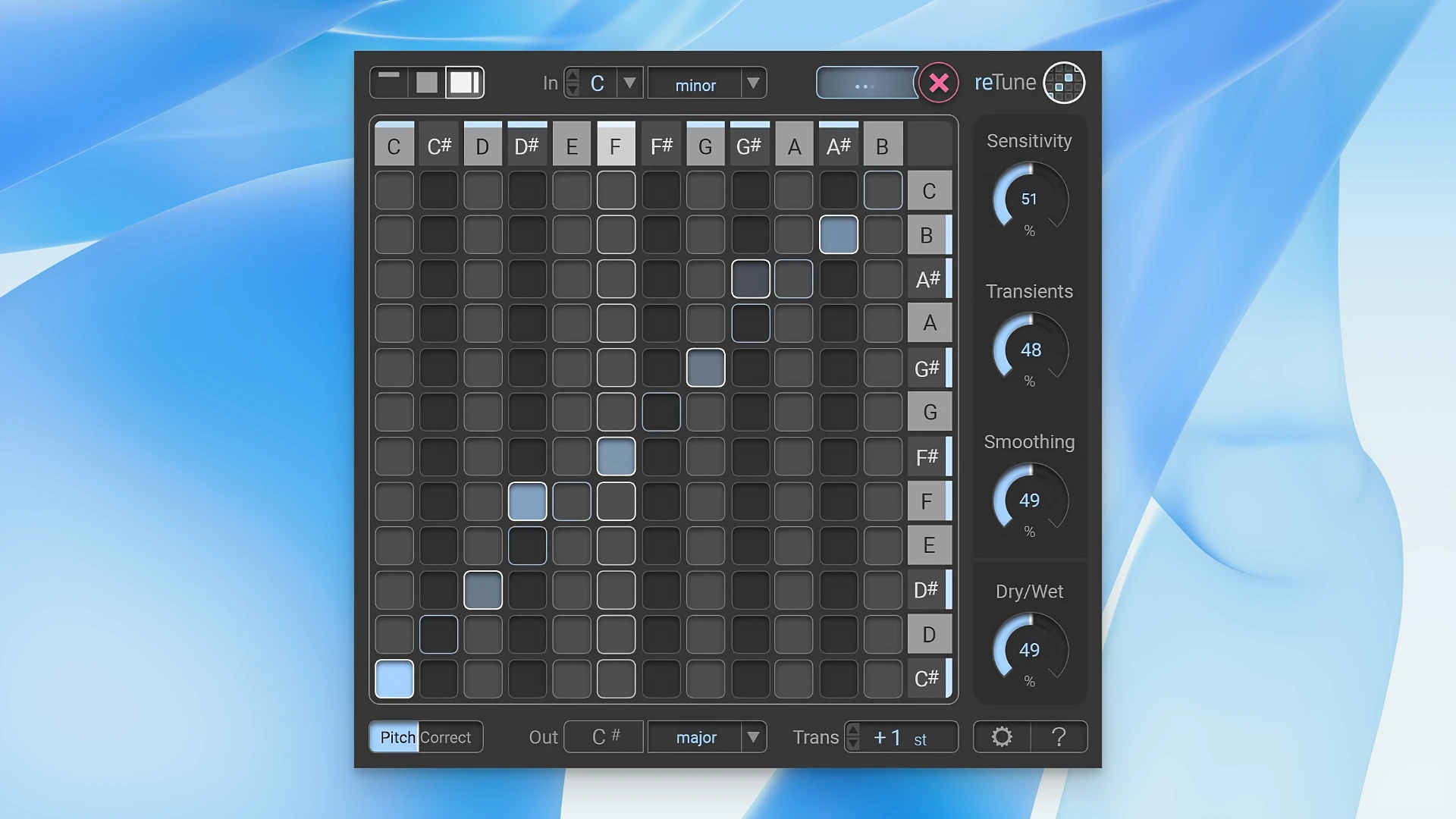Open settings with the gear icon
Viewport: 1456px width, 819px height.
[1002, 736]
